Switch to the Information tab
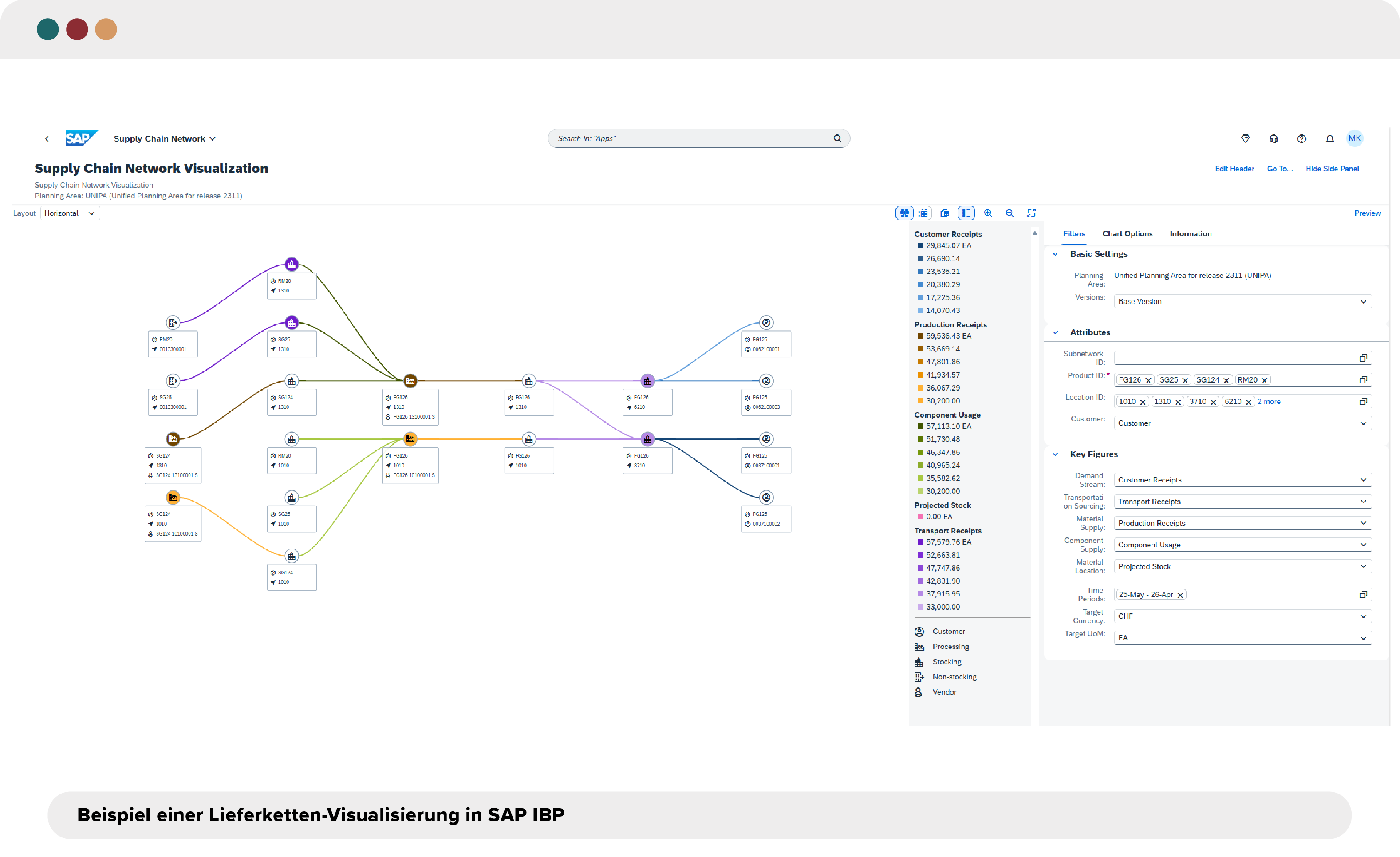The image size is (1400, 857). (1191, 233)
